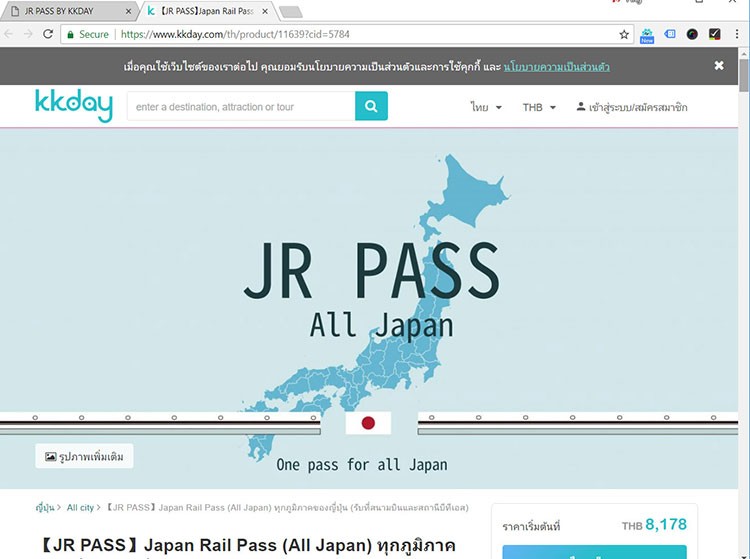Go forward with the browser forward arrow

click(x=28, y=34)
